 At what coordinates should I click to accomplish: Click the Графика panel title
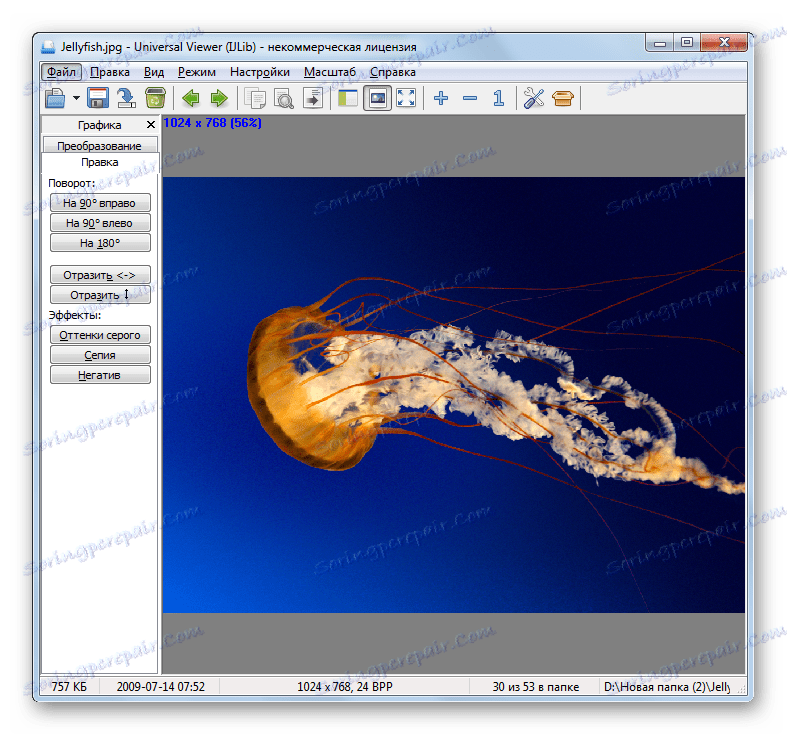click(x=99, y=125)
